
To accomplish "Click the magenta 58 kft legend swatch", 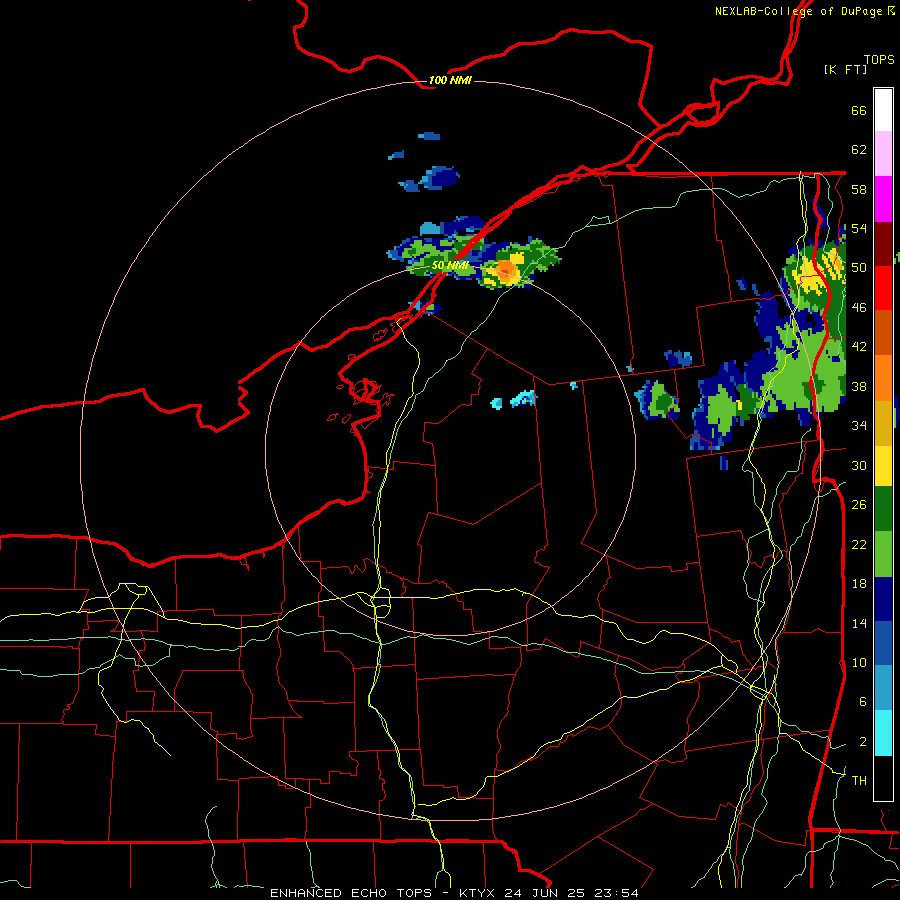I will coord(883,199).
